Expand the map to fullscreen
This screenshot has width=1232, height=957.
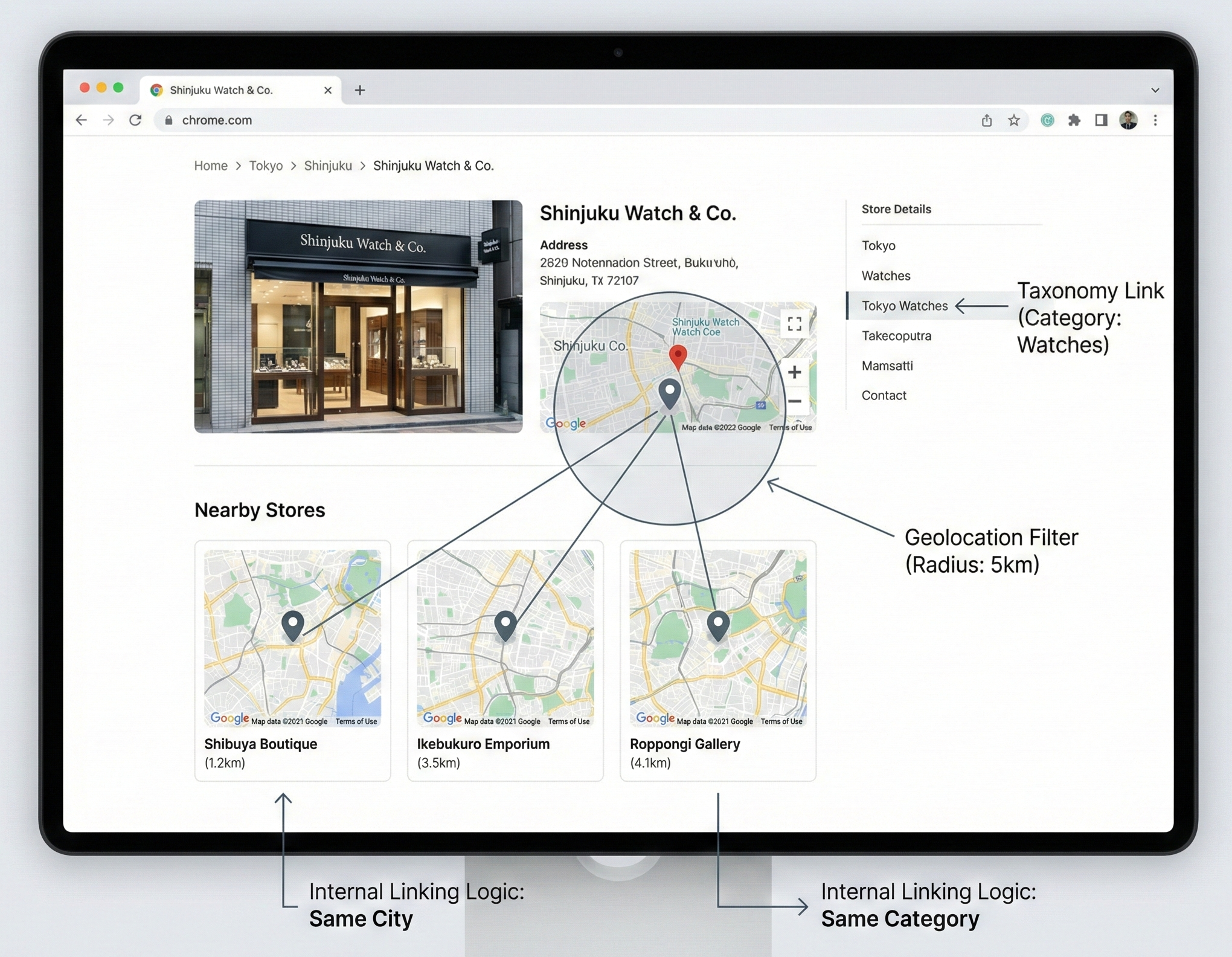coord(794,324)
